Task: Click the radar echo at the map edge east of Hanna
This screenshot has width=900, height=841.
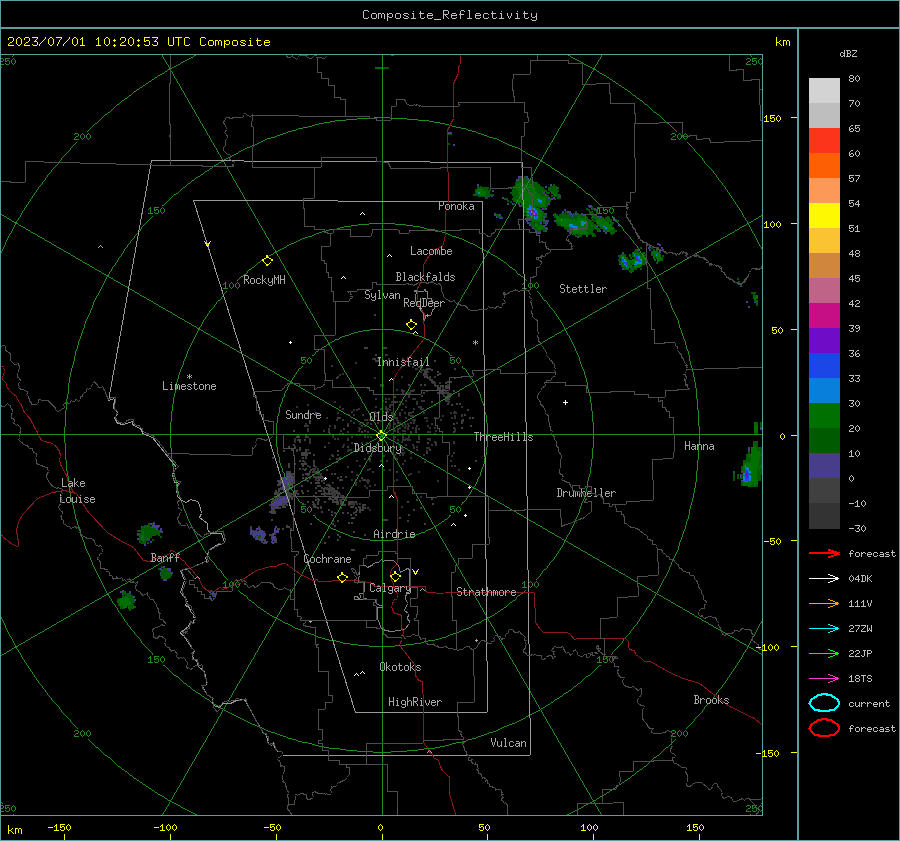Action: [749, 466]
